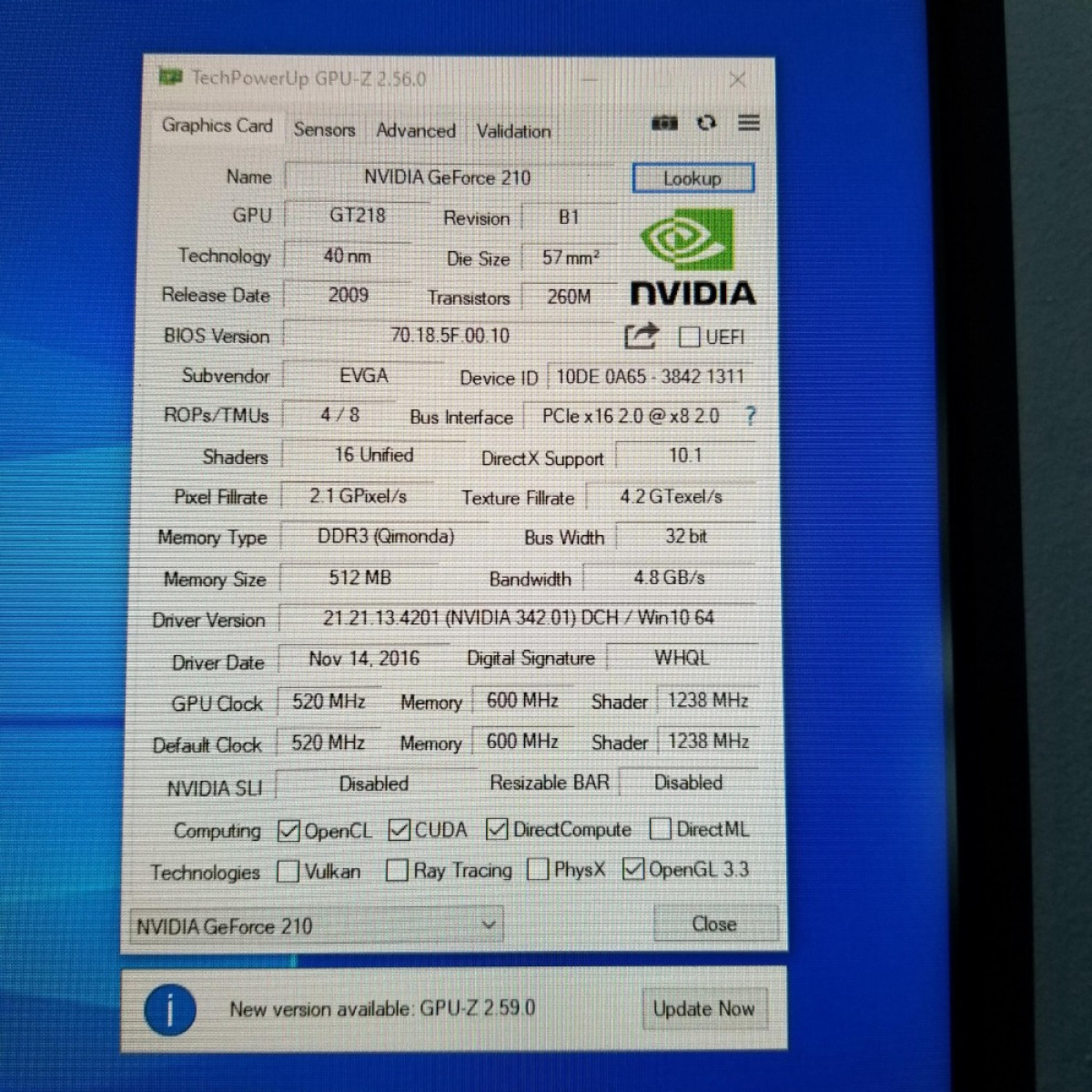This screenshot has width=1092, height=1092.
Task: Click the GPU-Z title bar app icon
Action: pos(170,77)
